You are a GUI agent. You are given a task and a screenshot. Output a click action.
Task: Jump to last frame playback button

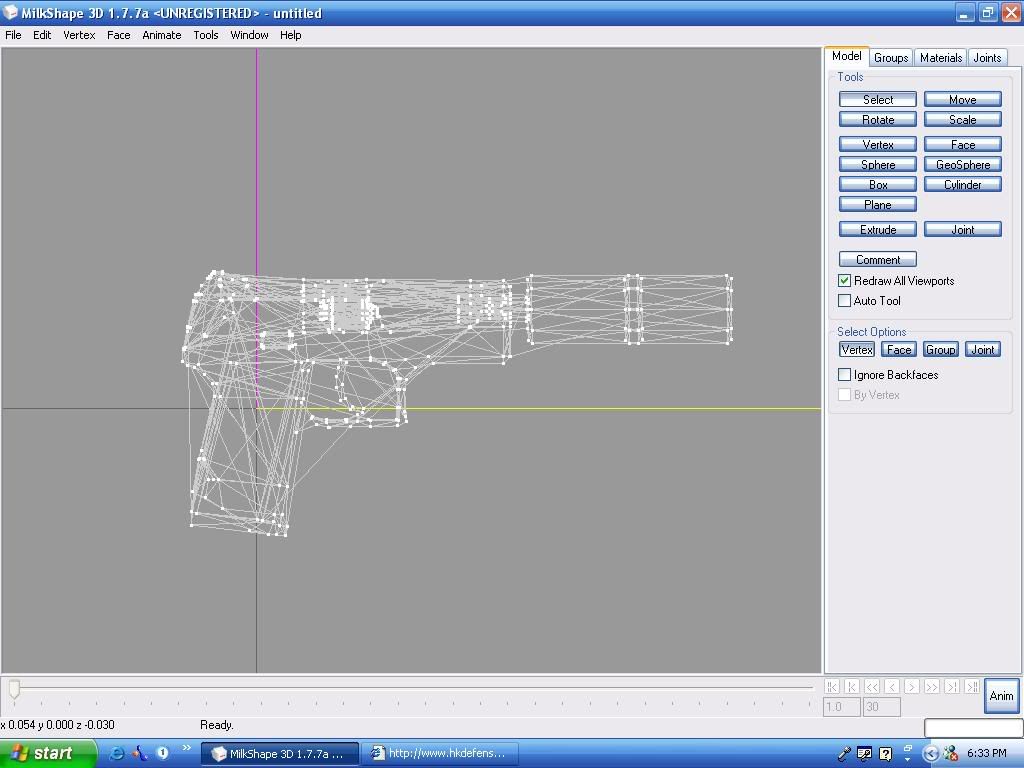click(x=972, y=686)
